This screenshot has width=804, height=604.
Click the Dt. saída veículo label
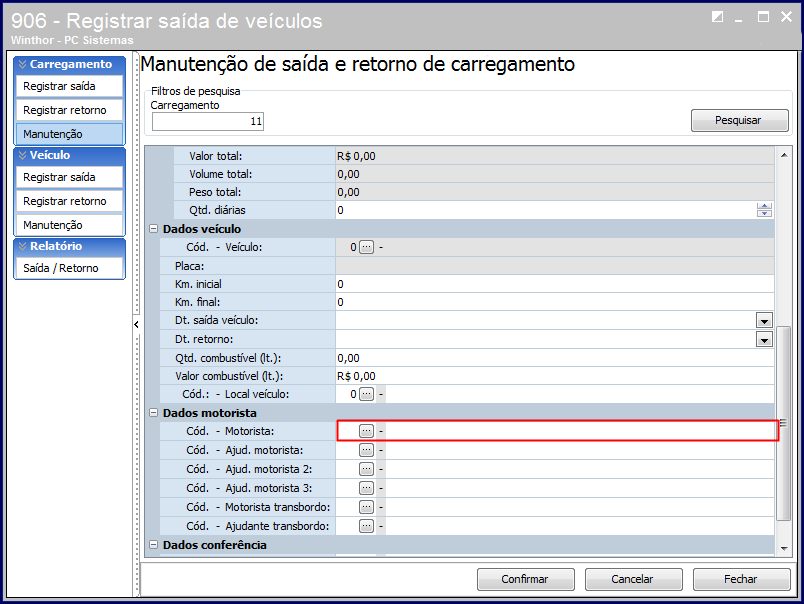[x=216, y=320]
